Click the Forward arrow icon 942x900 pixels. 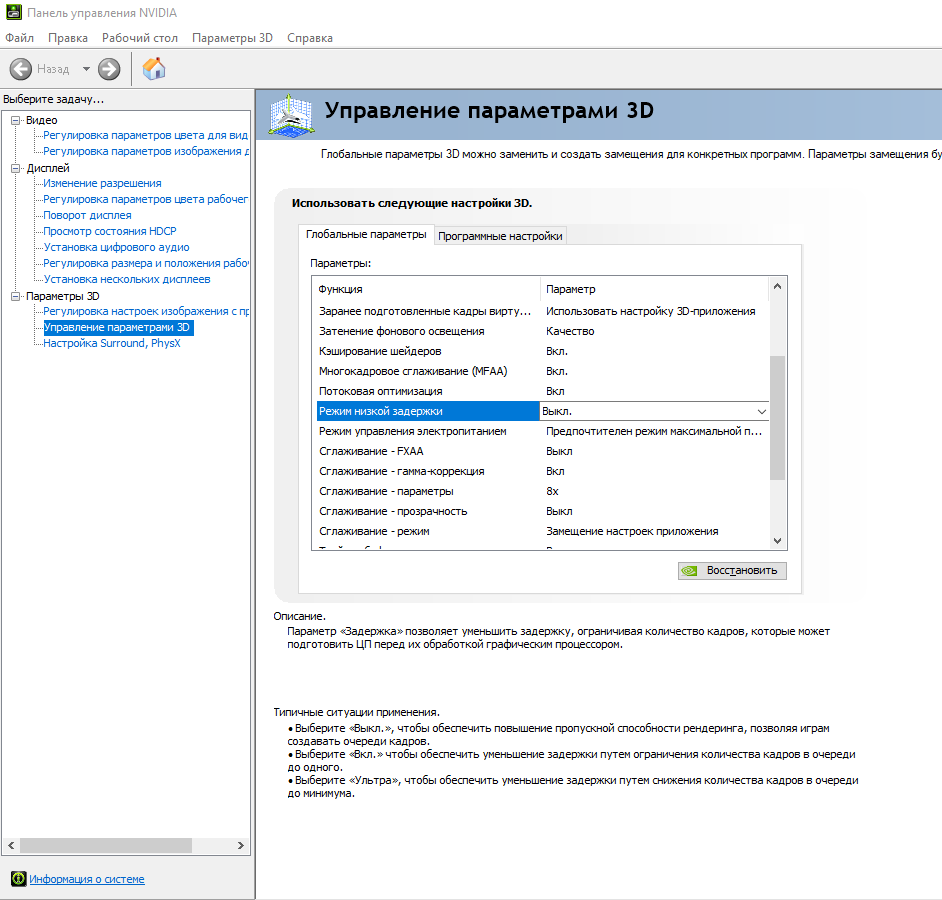click(109, 69)
